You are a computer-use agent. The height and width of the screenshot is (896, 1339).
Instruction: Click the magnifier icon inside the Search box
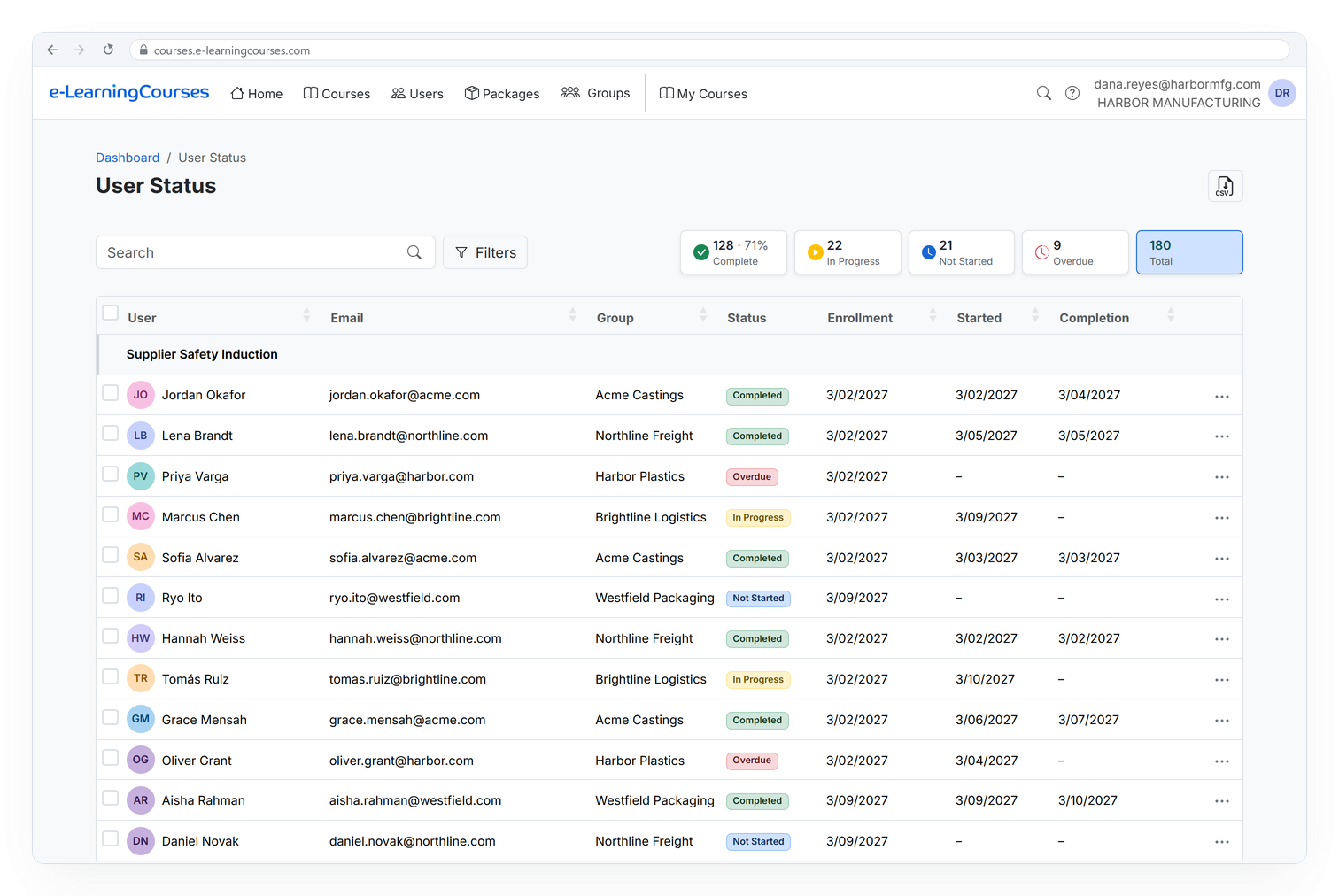[414, 252]
